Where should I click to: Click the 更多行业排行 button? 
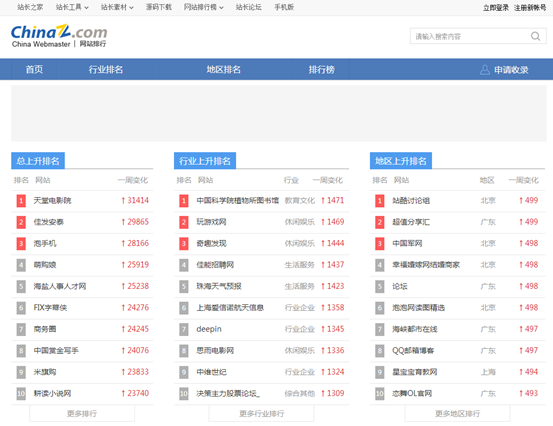pyautogui.click(x=261, y=413)
